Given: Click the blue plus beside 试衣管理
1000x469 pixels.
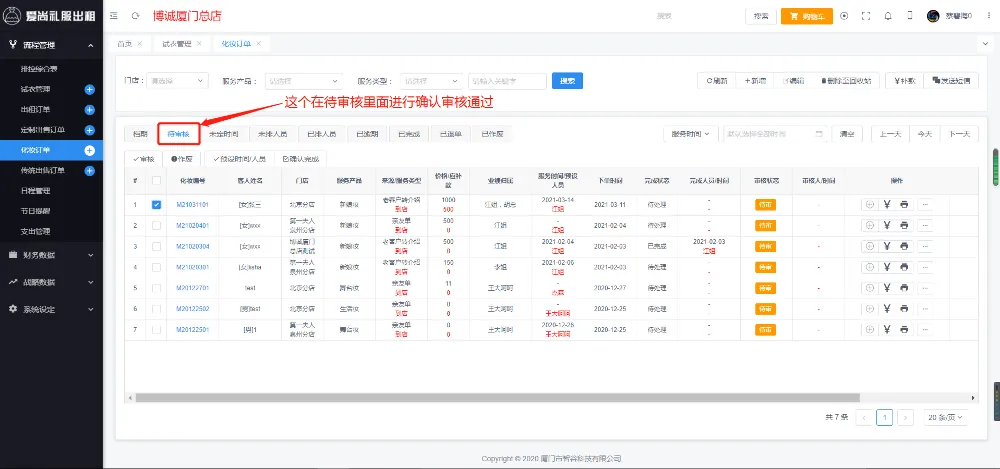Looking at the screenshot, I should pos(89,90).
